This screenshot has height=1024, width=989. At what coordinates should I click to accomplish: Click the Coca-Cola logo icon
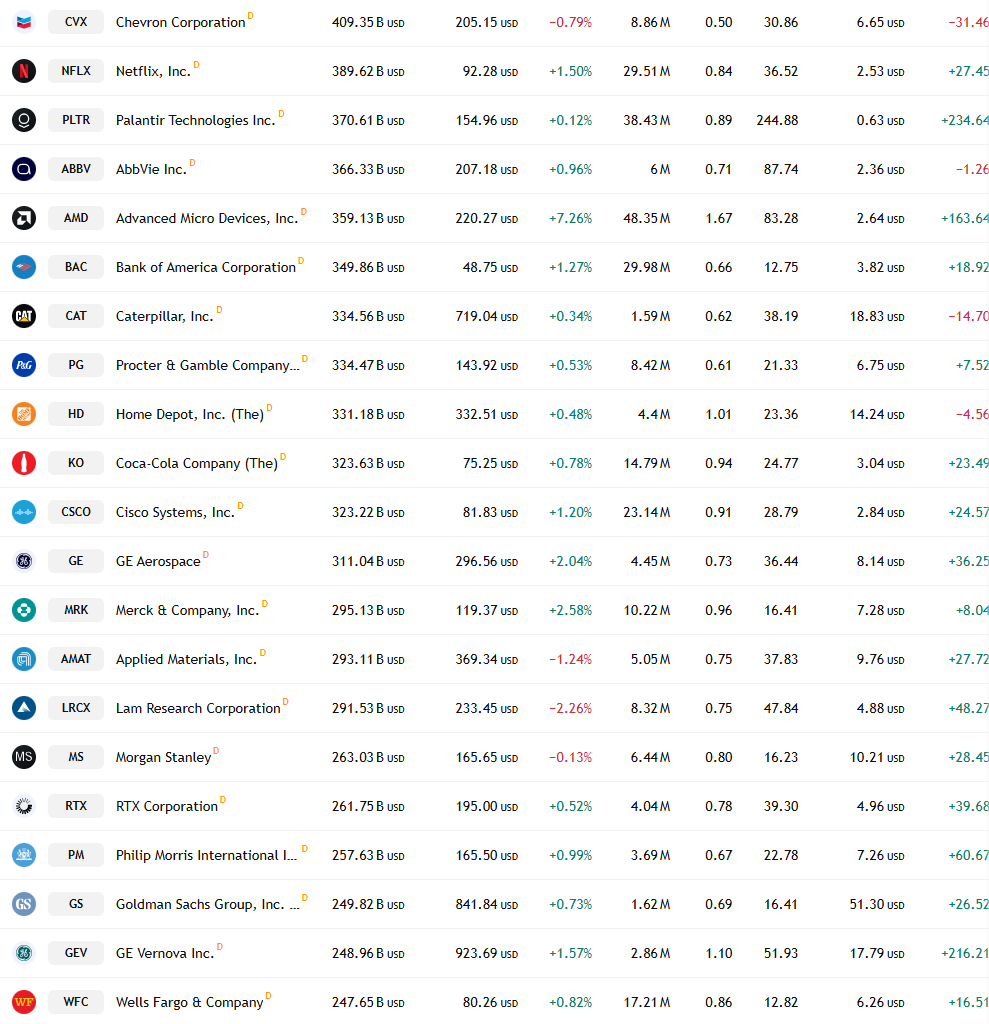click(x=24, y=463)
